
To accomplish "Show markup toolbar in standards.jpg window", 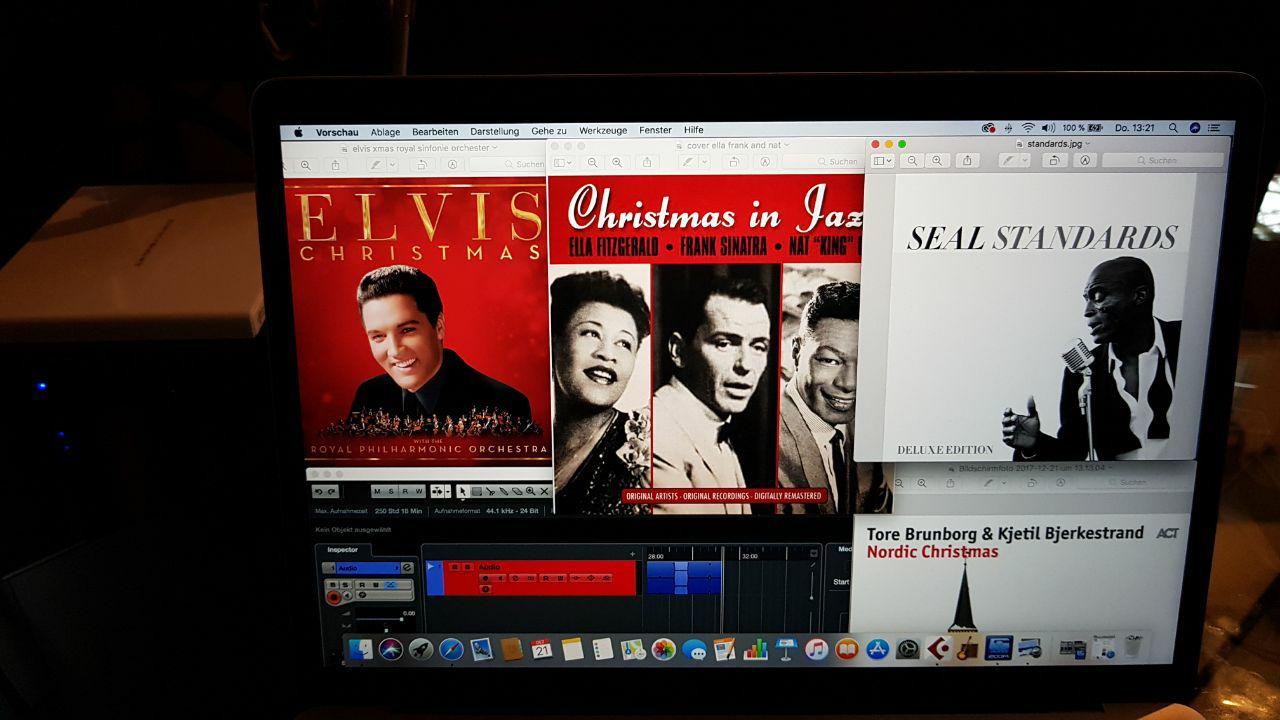I will 1084,161.
